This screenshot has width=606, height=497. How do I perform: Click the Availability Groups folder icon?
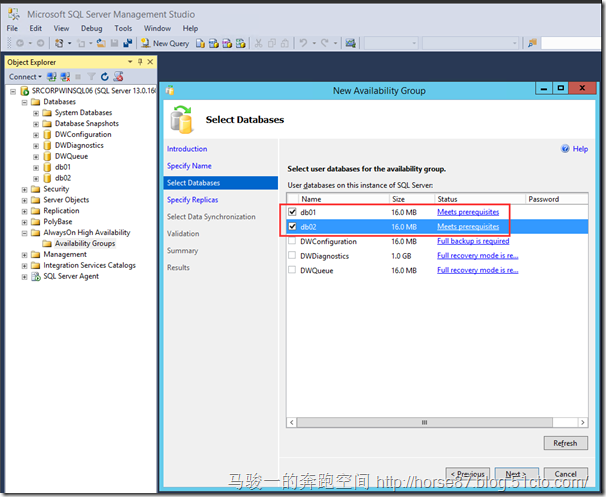47,243
